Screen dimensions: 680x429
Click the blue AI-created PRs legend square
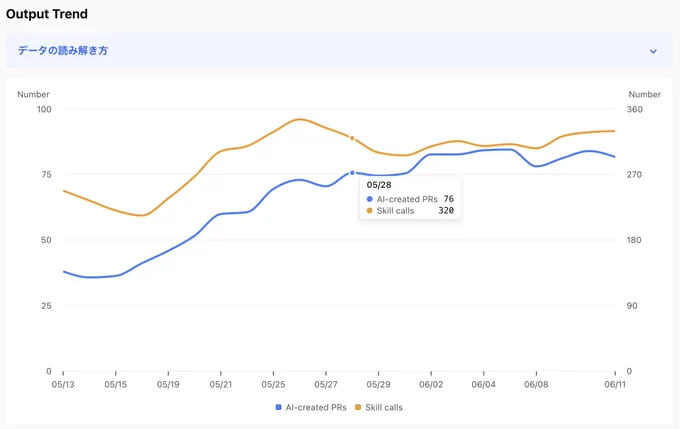click(278, 407)
